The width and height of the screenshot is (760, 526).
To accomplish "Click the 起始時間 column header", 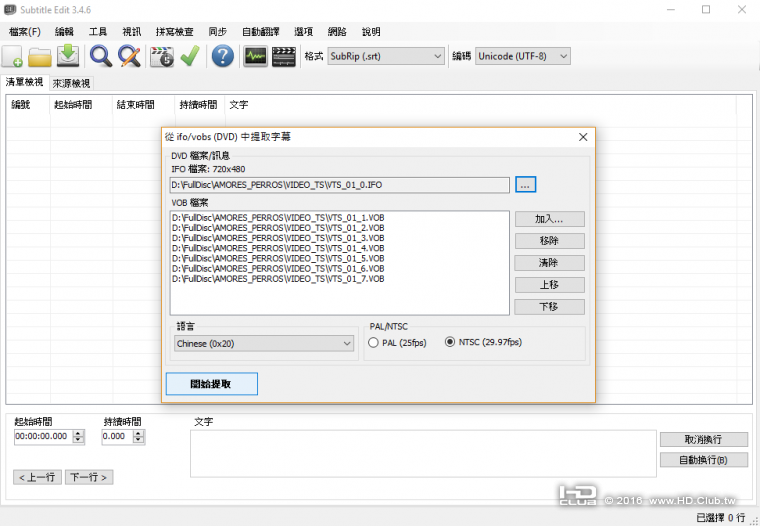I will click(x=81, y=105).
